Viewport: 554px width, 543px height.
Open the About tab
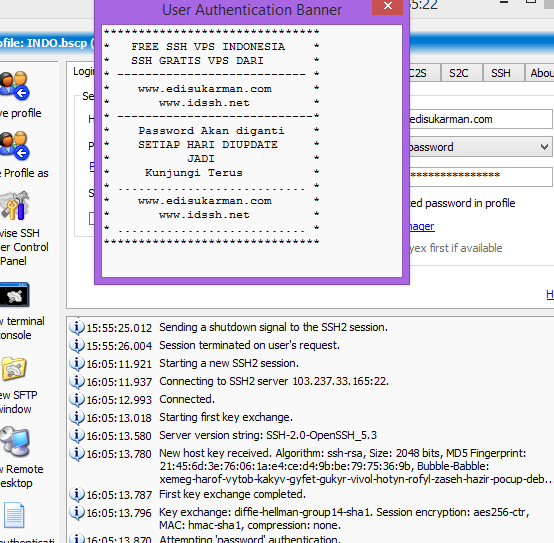click(x=541, y=73)
